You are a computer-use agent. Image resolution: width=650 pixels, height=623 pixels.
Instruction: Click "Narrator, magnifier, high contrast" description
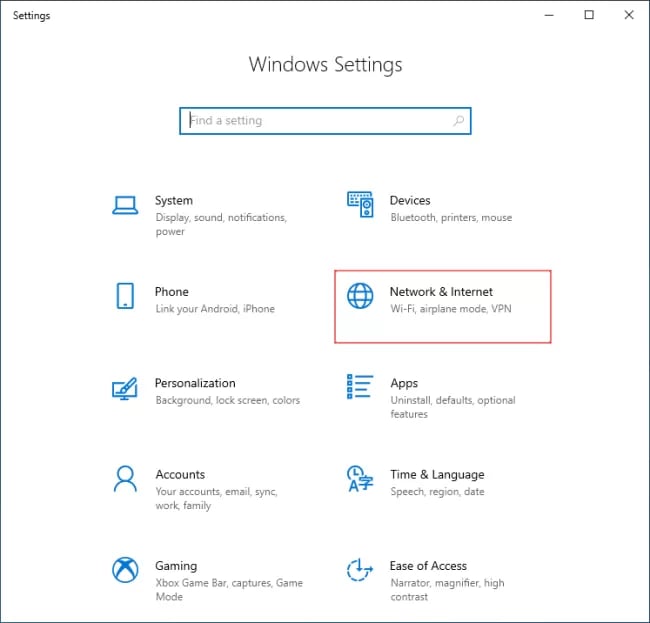[x=447, y=590]
